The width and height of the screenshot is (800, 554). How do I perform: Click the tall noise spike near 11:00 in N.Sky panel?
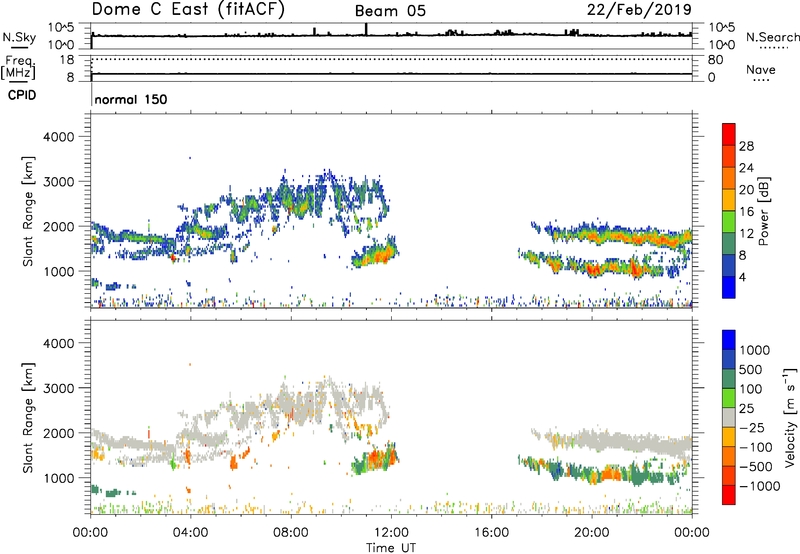tap(366, 30)
